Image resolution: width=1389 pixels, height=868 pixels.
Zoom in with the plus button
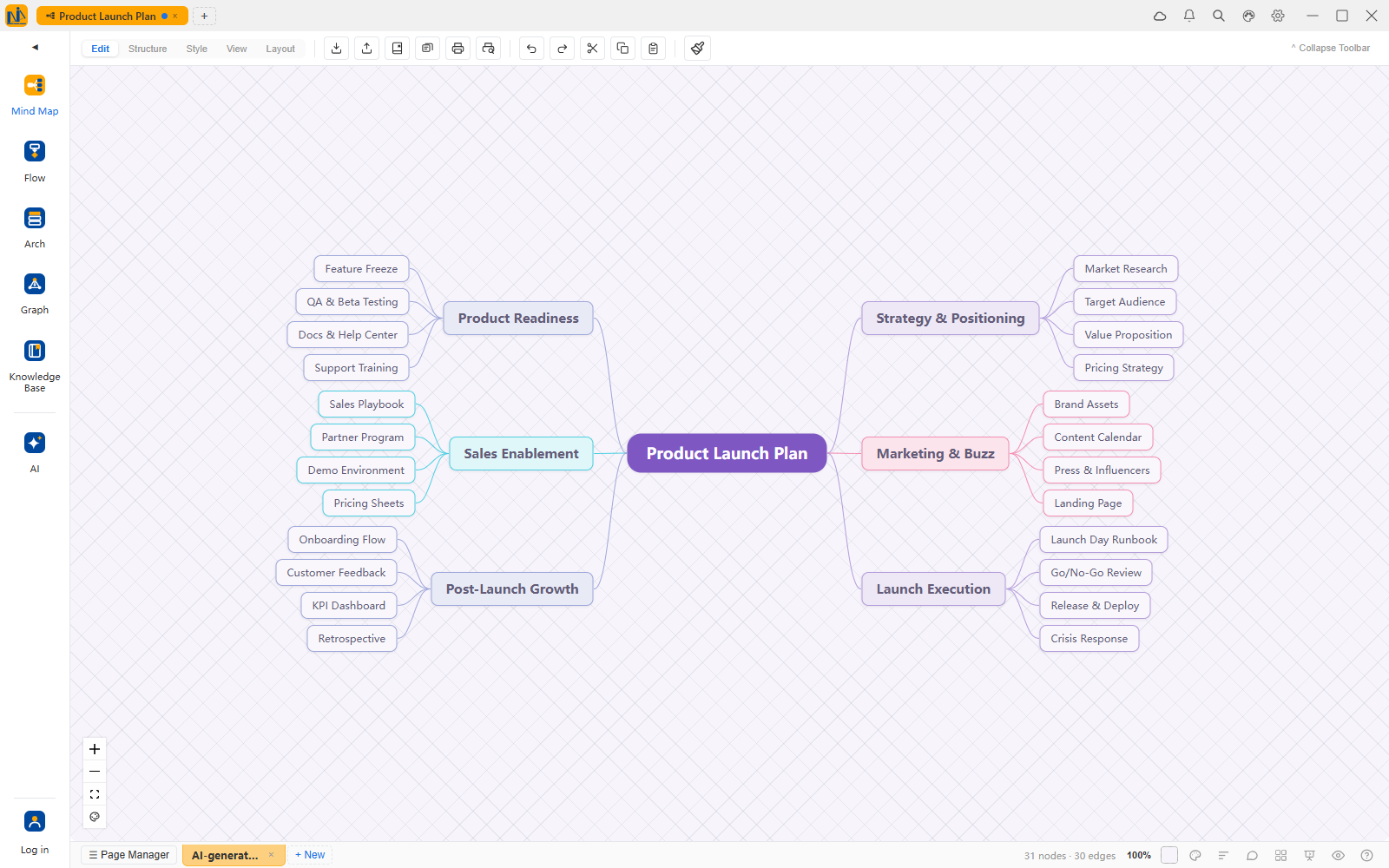tap(95, 749)
